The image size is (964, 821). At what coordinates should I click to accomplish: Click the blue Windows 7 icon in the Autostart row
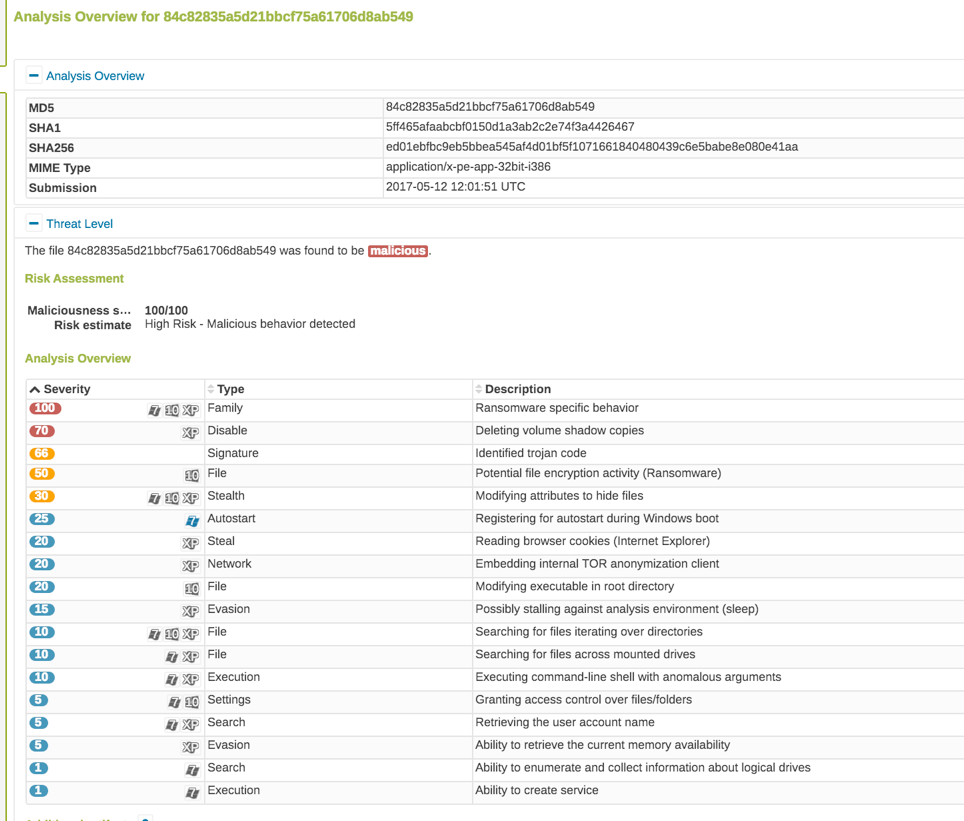tap(192, 521)
